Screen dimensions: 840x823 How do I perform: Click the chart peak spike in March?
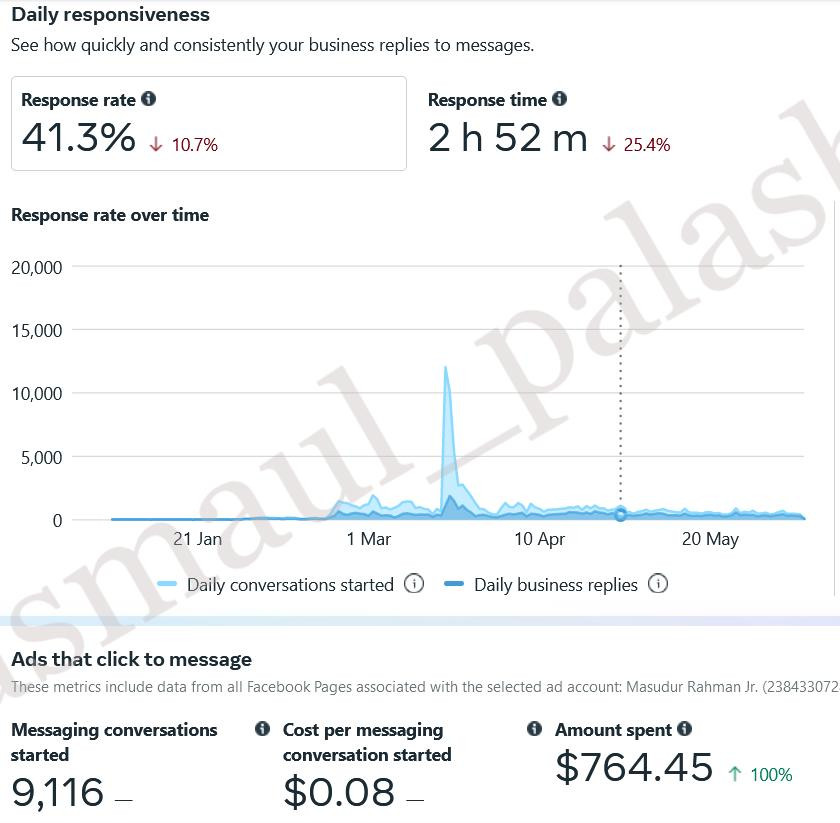point(445,369)
